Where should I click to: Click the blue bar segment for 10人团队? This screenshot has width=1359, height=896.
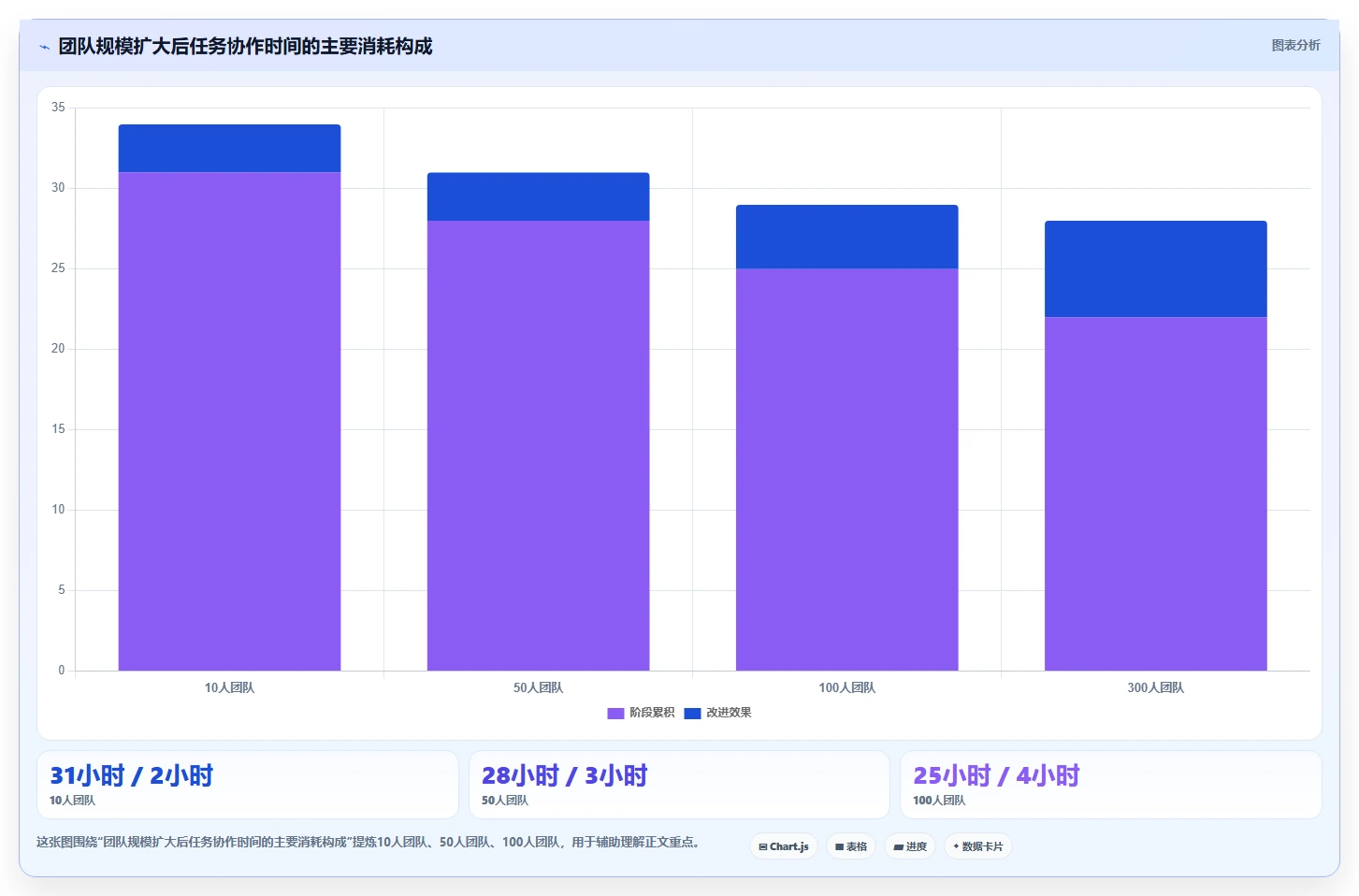coord(229,148)
